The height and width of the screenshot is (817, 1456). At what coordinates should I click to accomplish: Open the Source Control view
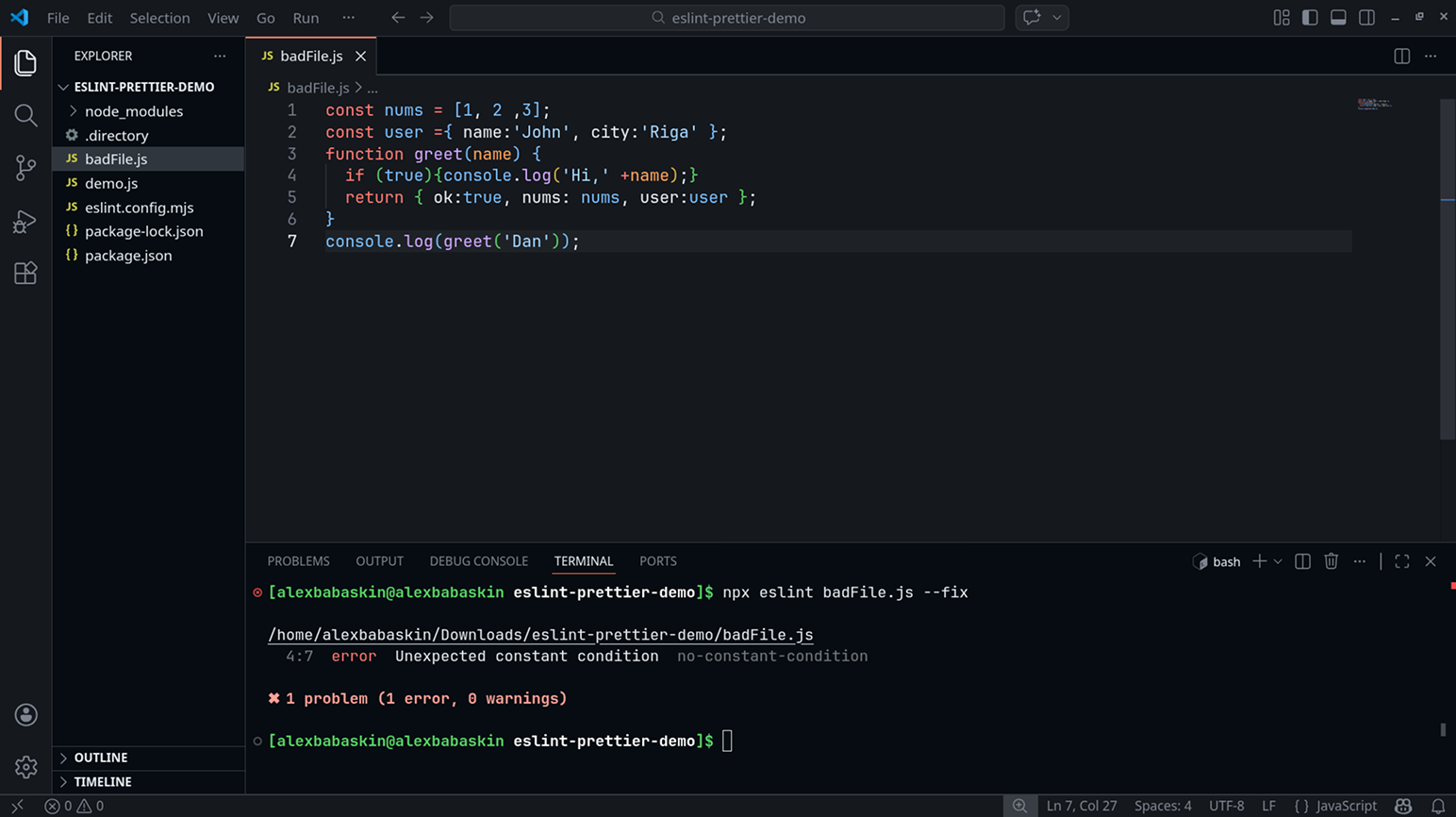[25, 168]
